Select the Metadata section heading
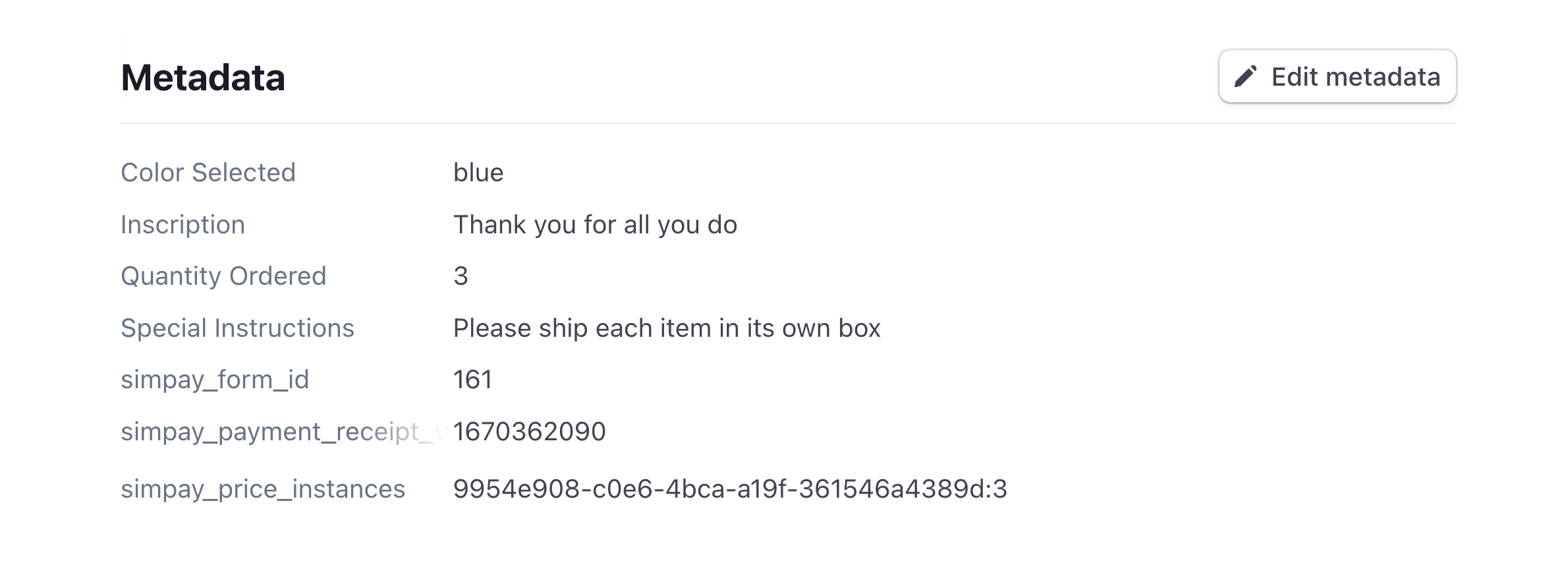The height and width of the screenshot is (584, 1568). [202, 78]
